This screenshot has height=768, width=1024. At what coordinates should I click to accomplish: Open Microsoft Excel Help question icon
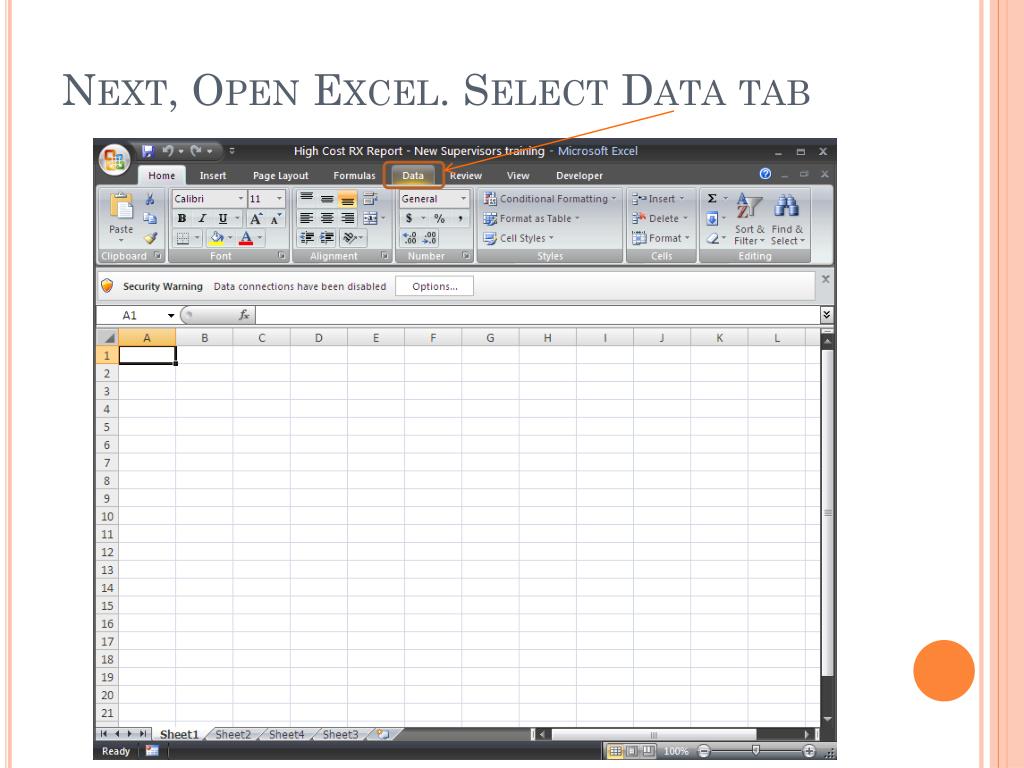[765, 174]
